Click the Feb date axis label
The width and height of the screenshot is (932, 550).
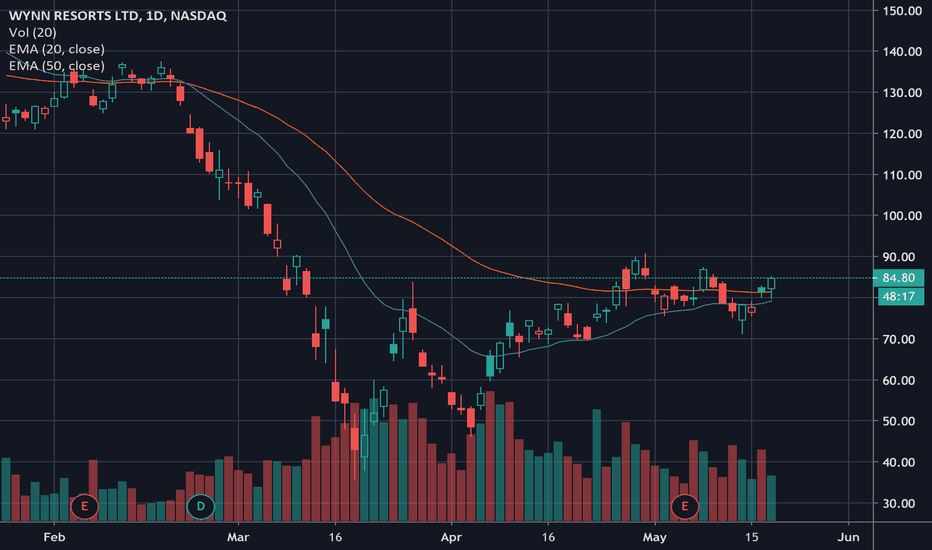click(54, 537)
